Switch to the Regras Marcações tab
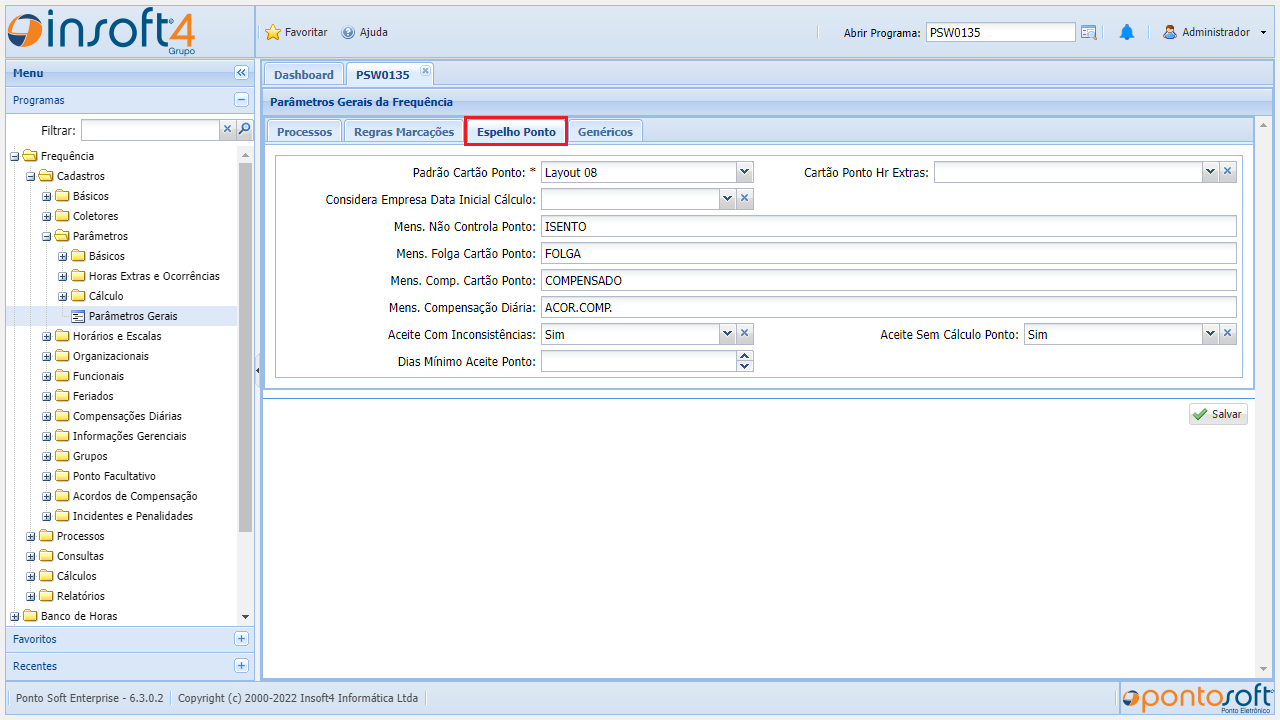The height and width of the screenshot is (720, 1280). click(404, 132)
